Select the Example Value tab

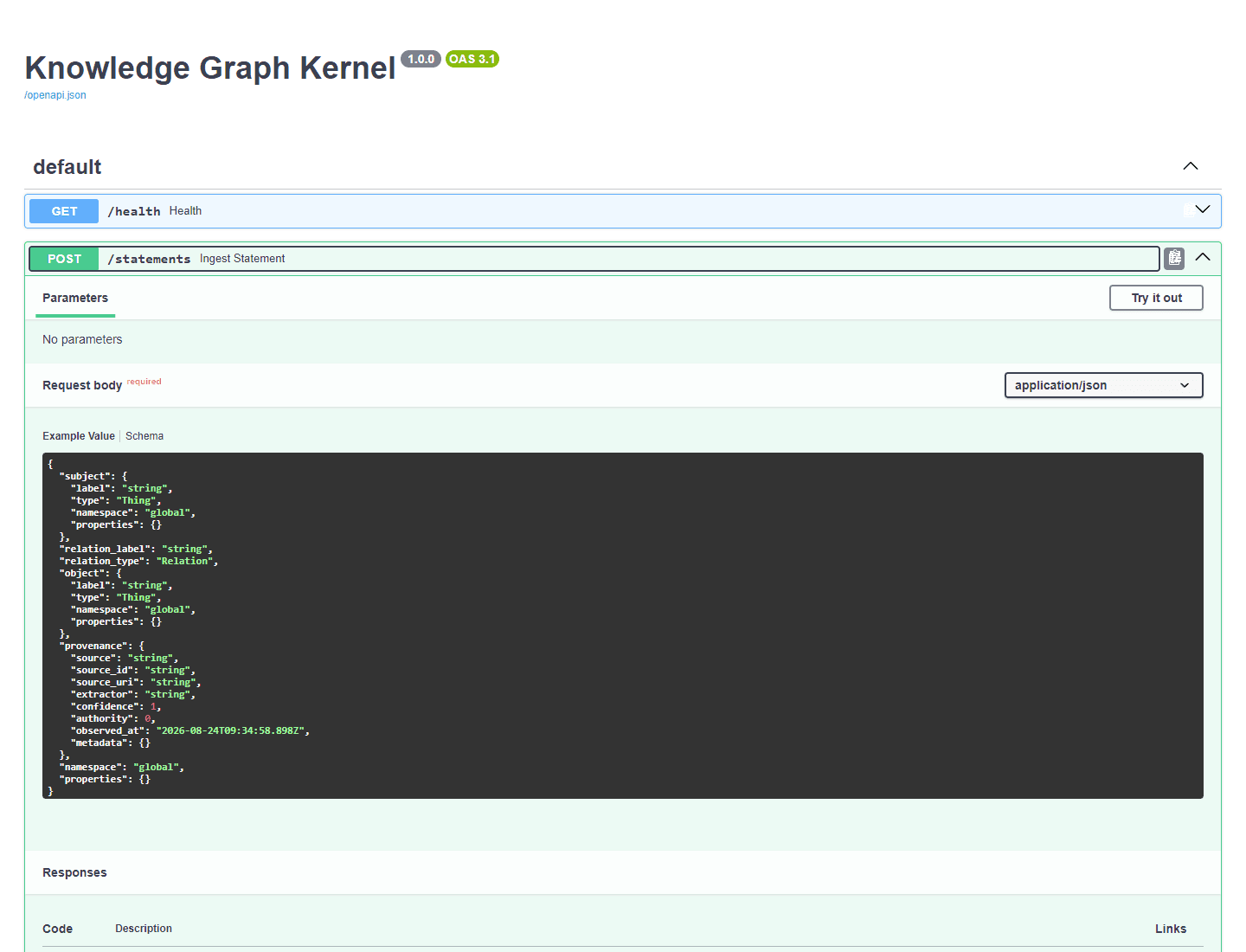(x=79, y=436)
